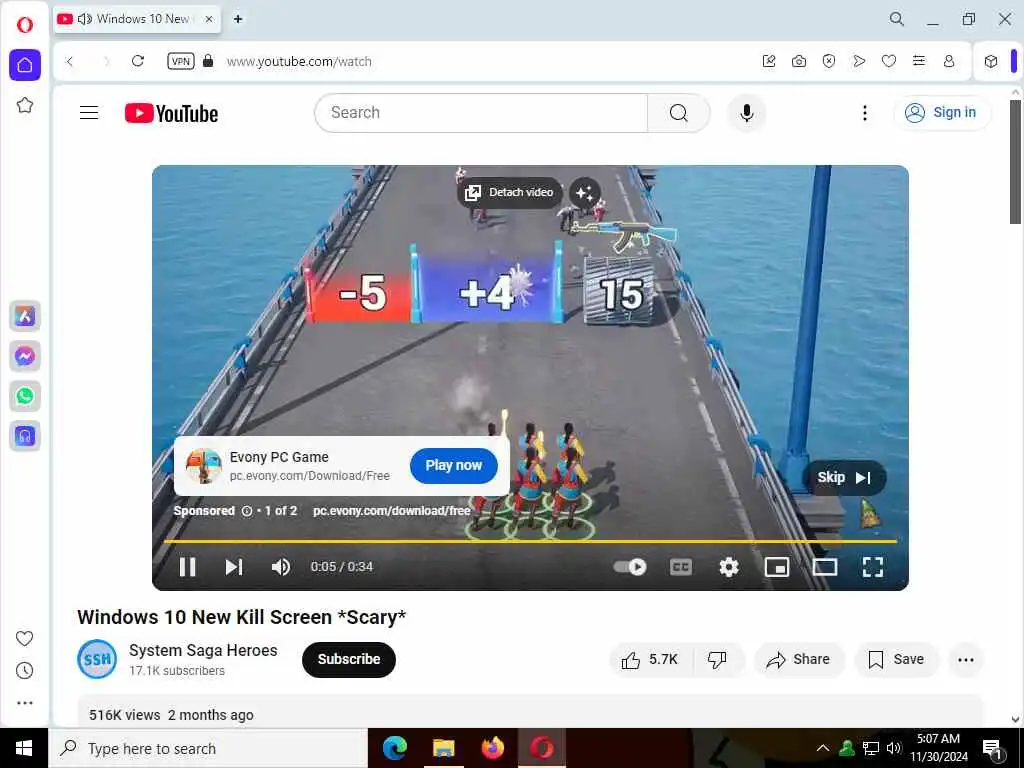The height and width of the screenshot is (768, 1024).
Task: Open a new tab with plus button
Action: [238, 19]
